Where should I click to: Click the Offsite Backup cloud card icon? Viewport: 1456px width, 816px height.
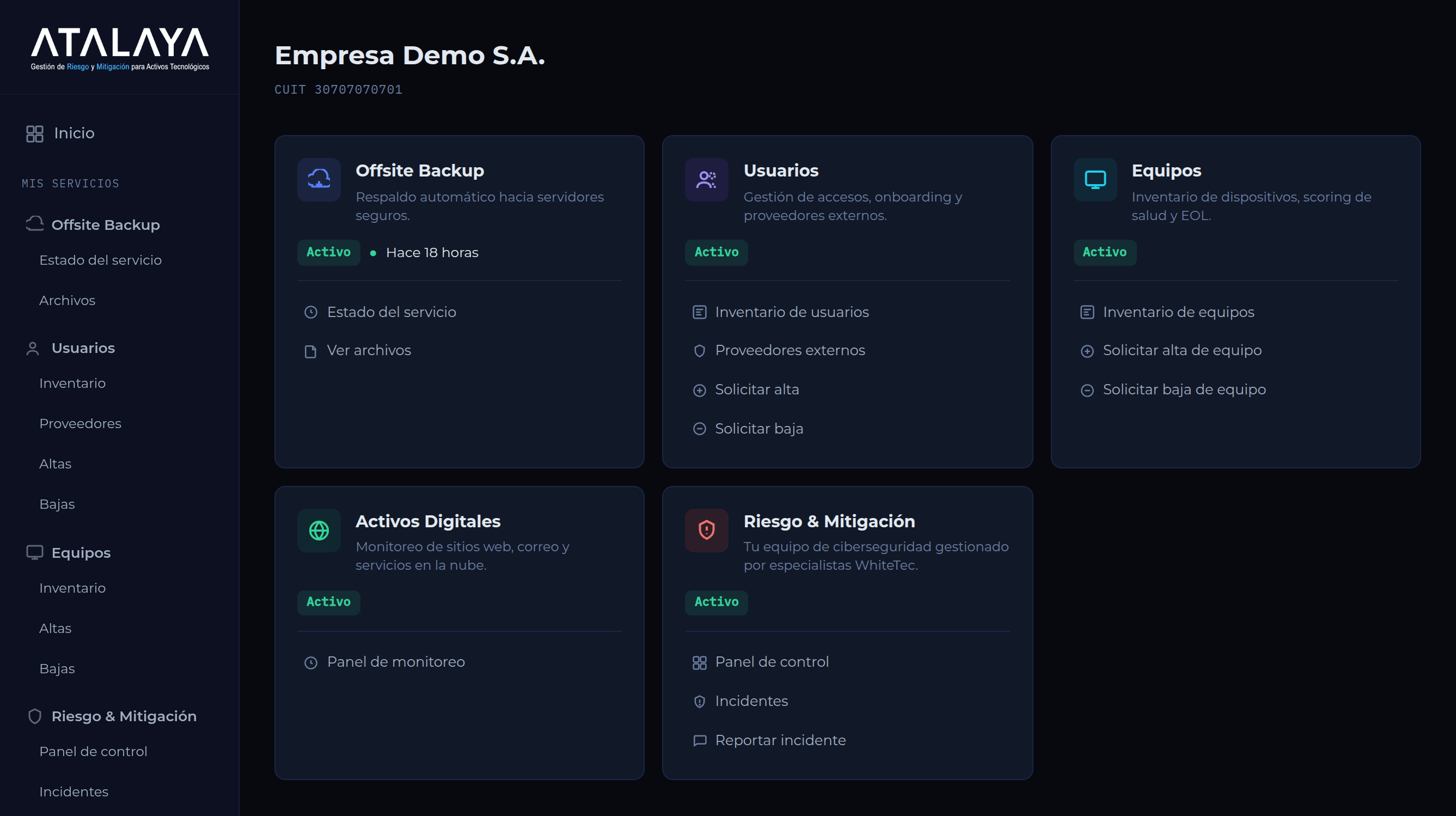pos(319,179)
